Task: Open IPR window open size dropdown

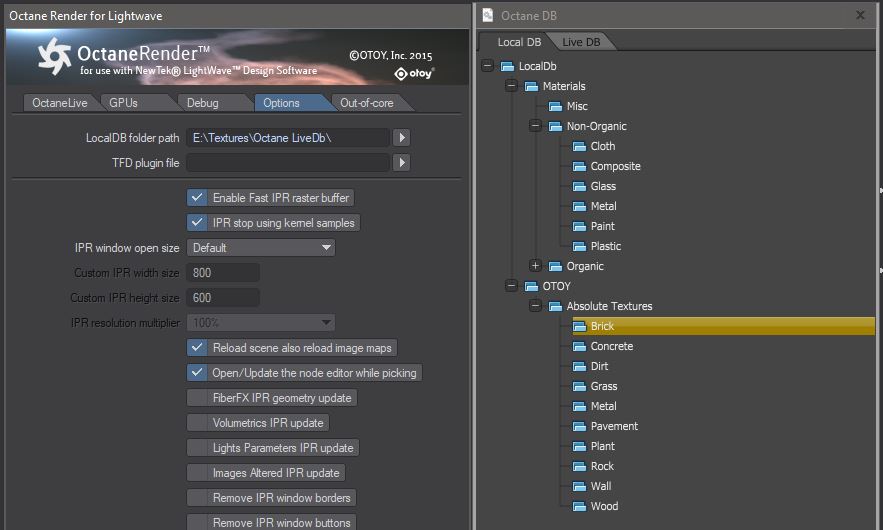Action: (261, 248)
